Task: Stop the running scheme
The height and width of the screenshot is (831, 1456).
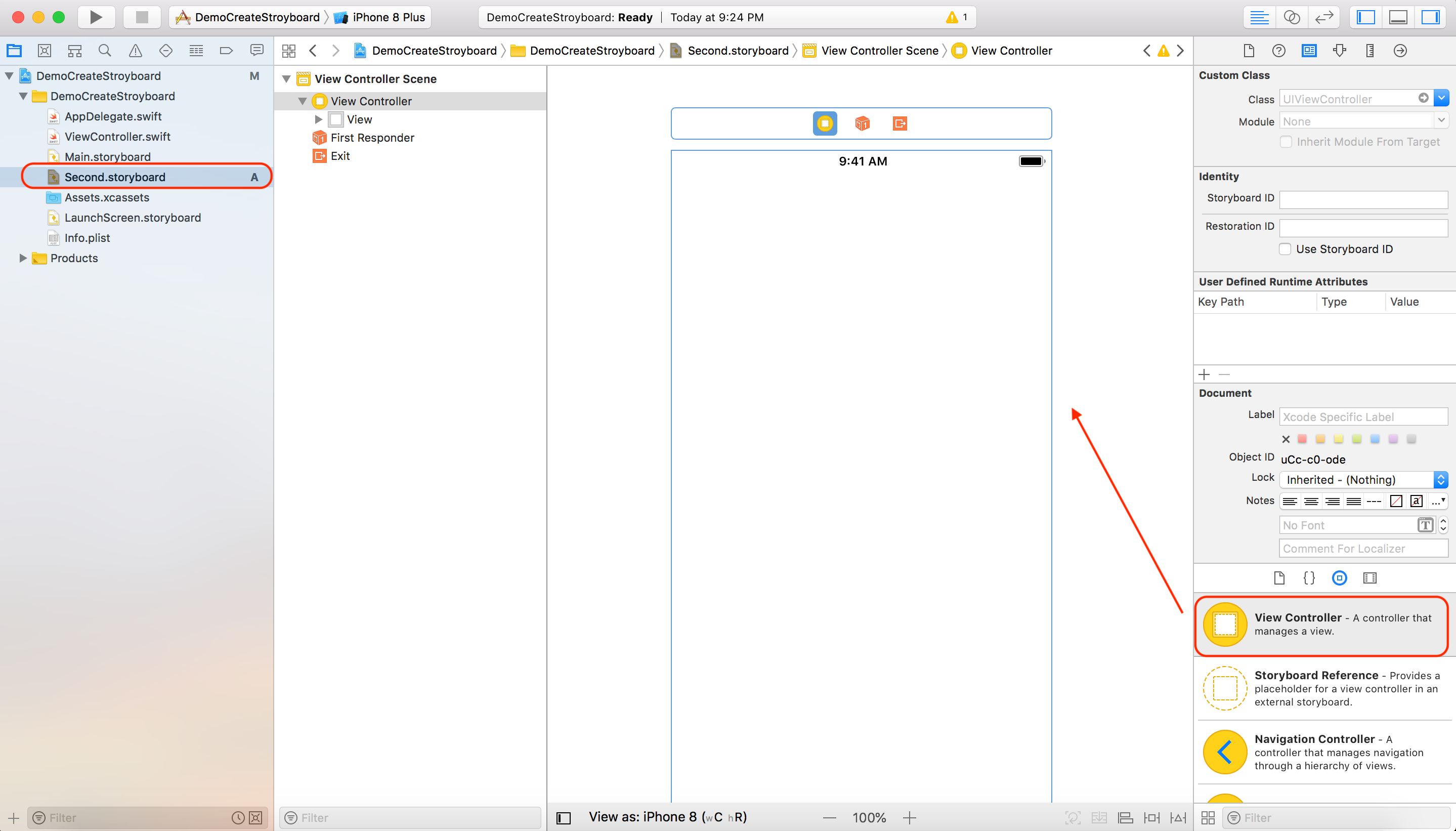Action: [x=141, y=17]
